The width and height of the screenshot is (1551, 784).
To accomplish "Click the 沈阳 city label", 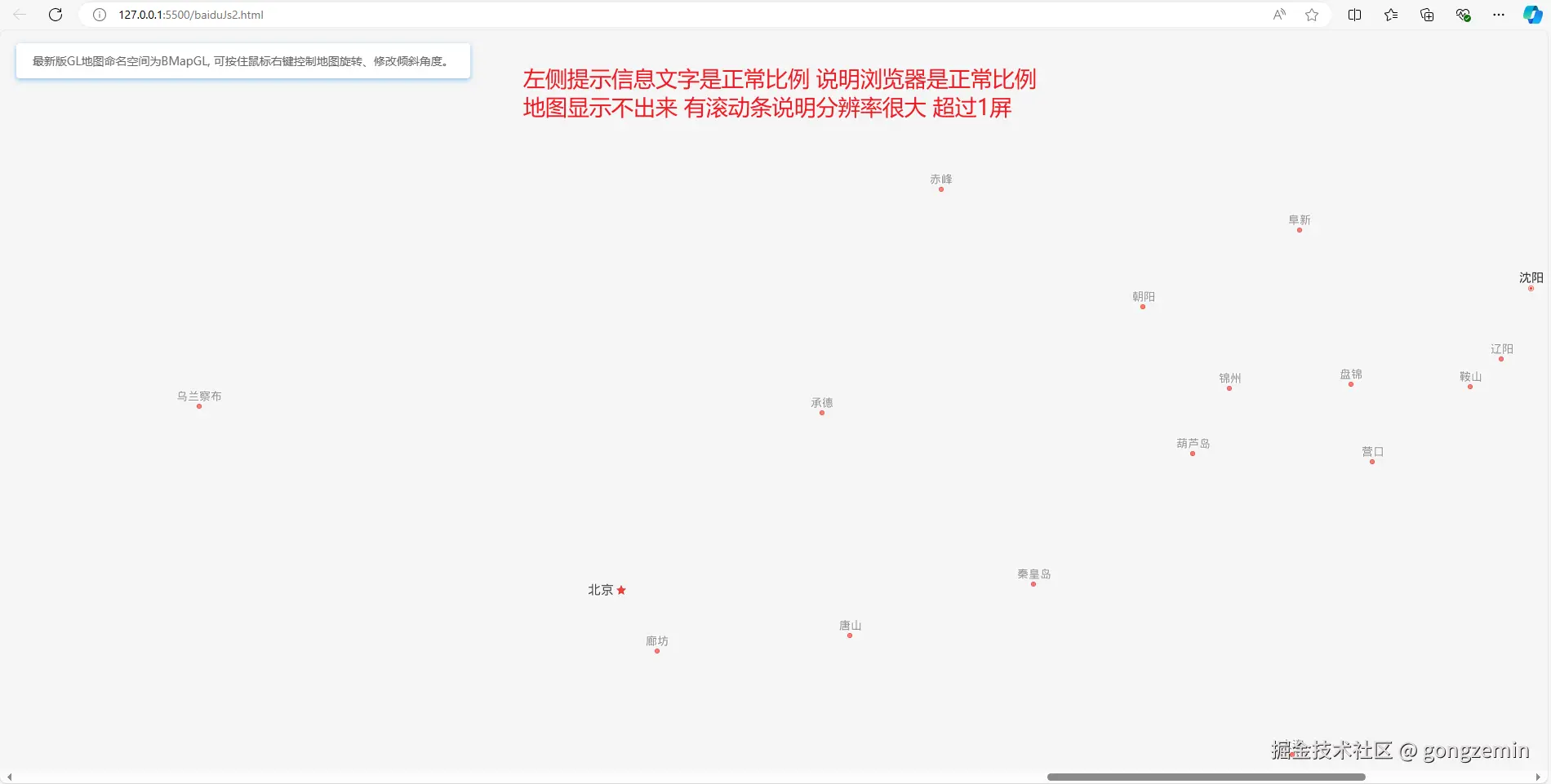I will point(1531,278).
